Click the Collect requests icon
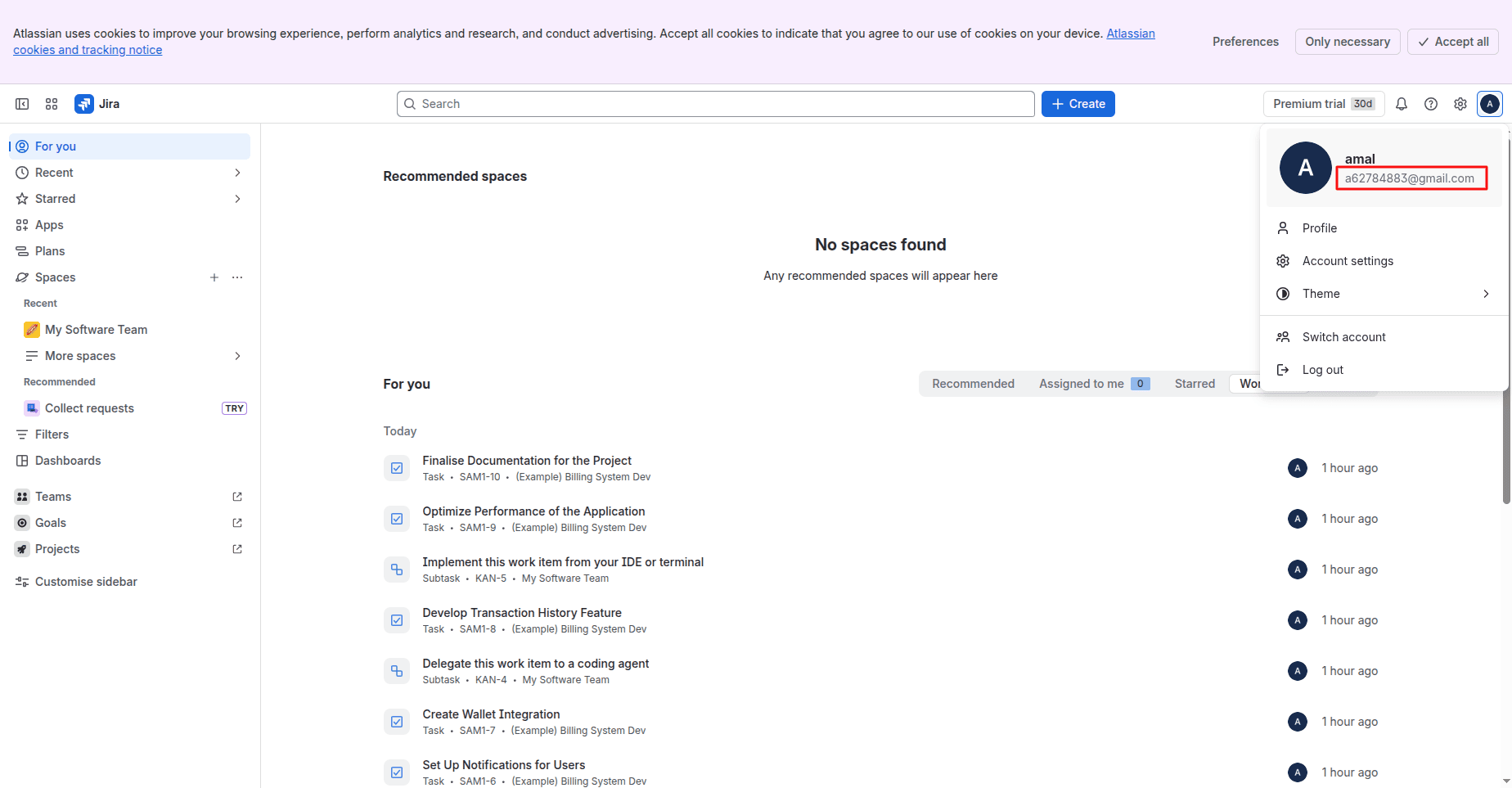This screenshot has width=1512, height=788. click(x=32, y=408)
